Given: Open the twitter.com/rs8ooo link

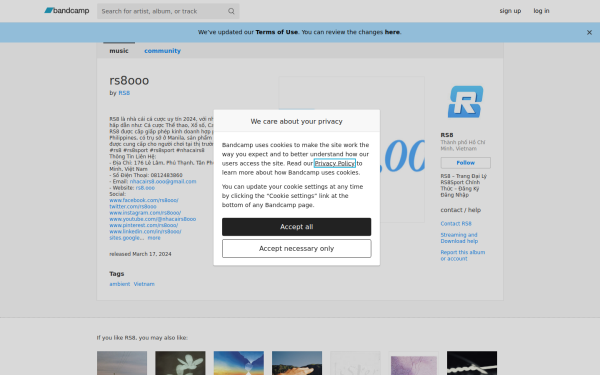Looking at the screenshot, I should [133, 206].
